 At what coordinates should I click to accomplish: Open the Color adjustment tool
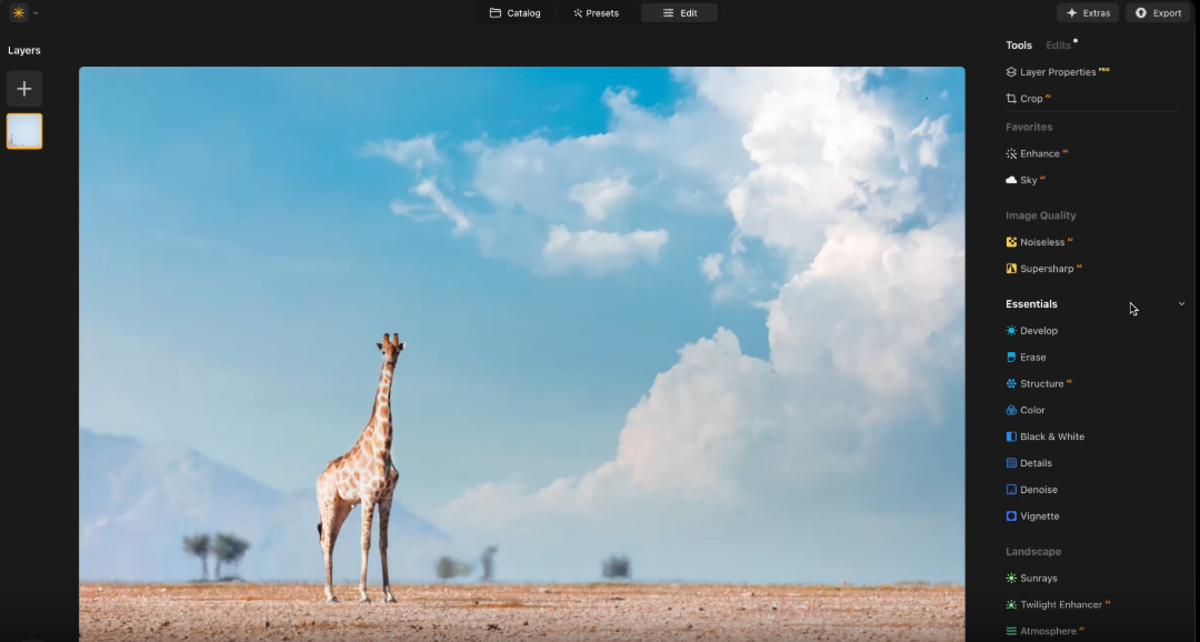(x=1033, y=409)
